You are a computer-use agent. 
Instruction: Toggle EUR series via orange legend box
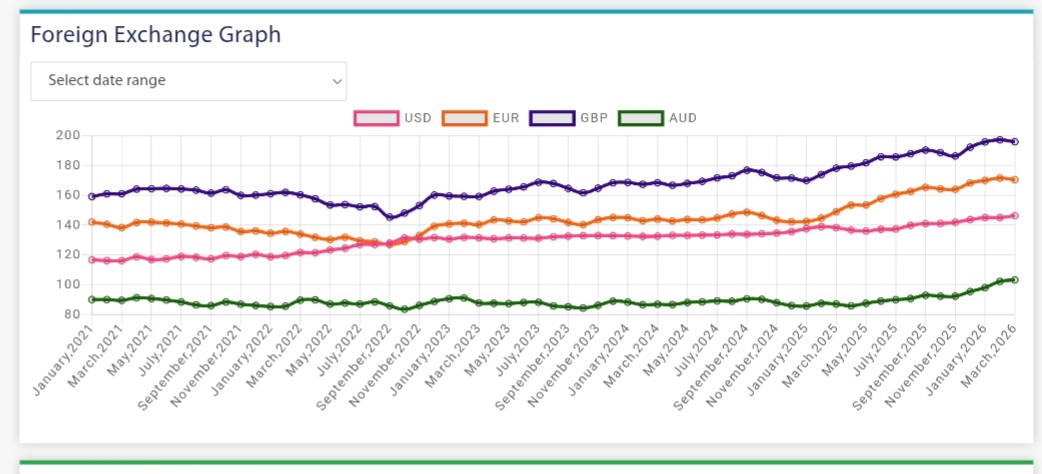[x=464, y=118]
